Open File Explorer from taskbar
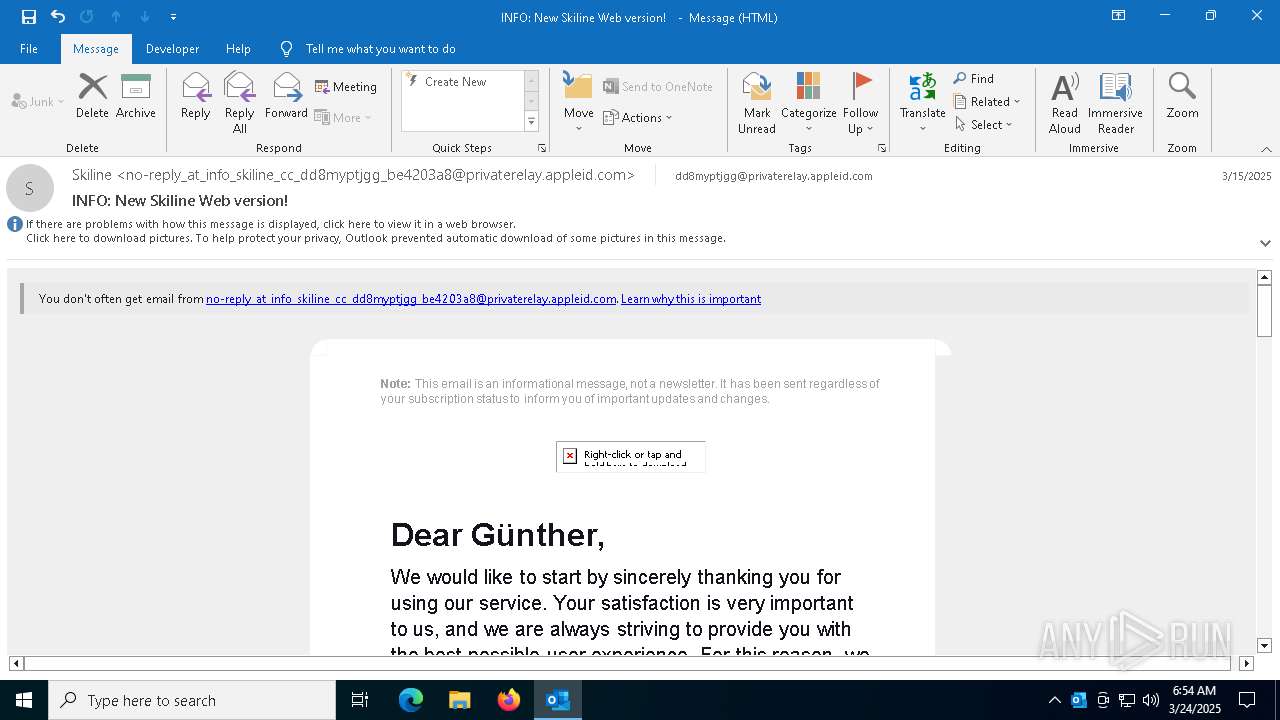The image size is (1280, 720). [460, 700]
